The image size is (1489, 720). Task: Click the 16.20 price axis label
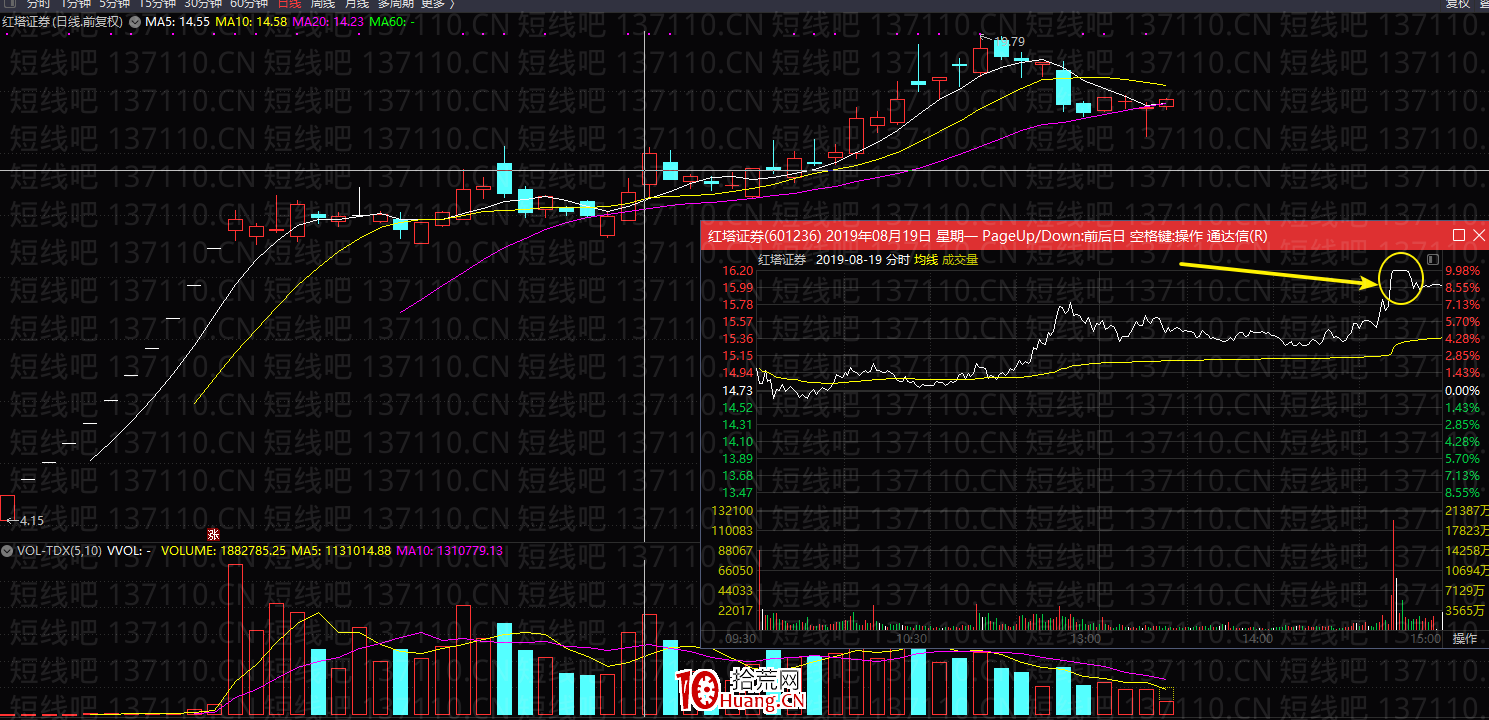pyautogui.click(x=737, y=271)
